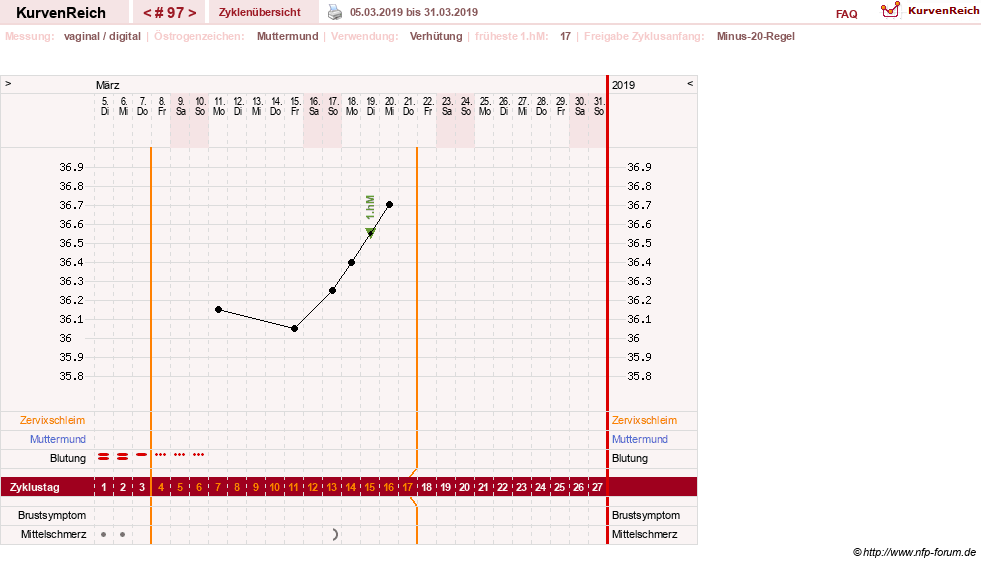Click the Mittelschmerz dot on cycle day 1
Screen dimensions: 981x564
coord(104,535)
